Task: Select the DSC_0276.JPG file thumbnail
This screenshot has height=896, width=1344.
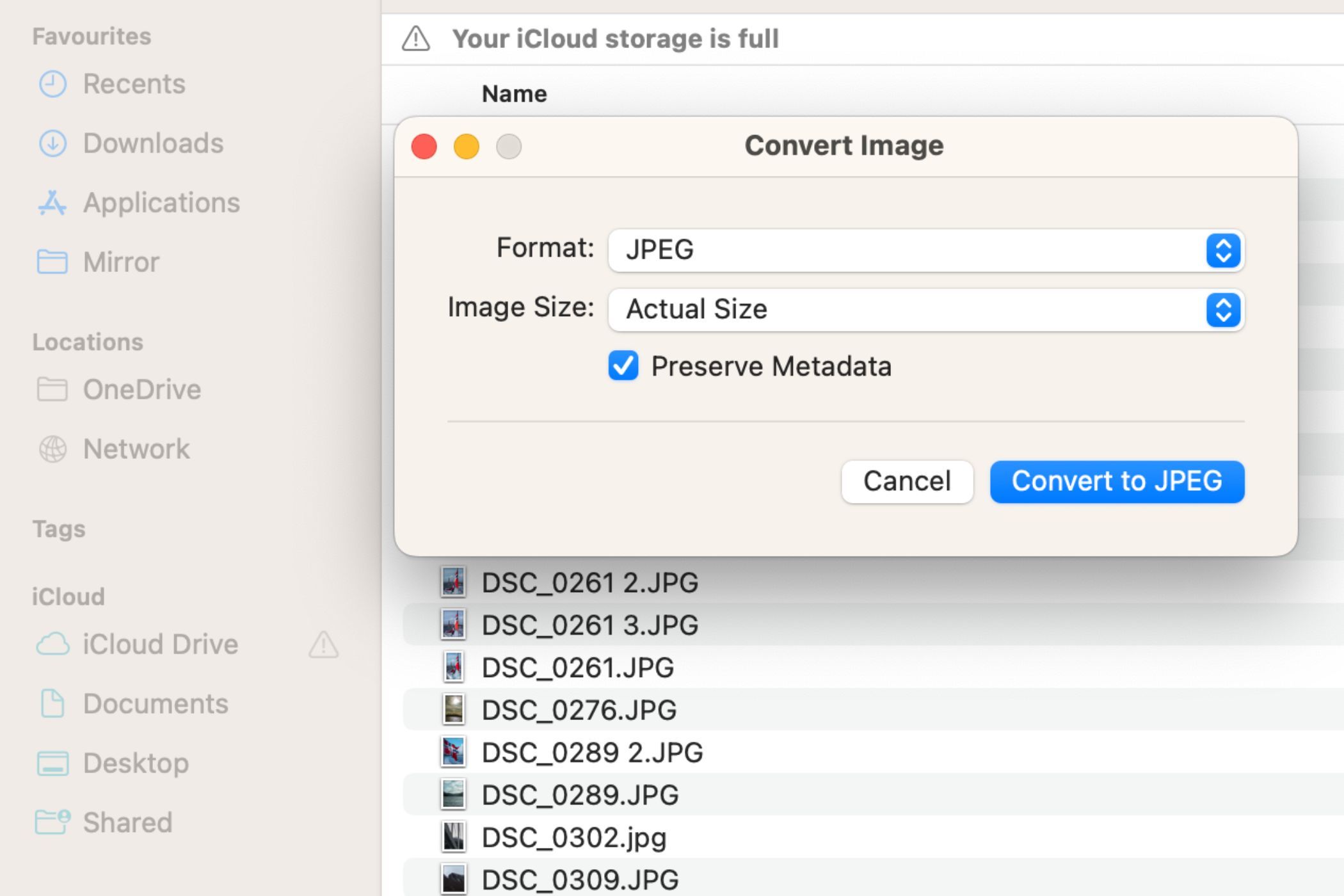Action: point(454,710)
